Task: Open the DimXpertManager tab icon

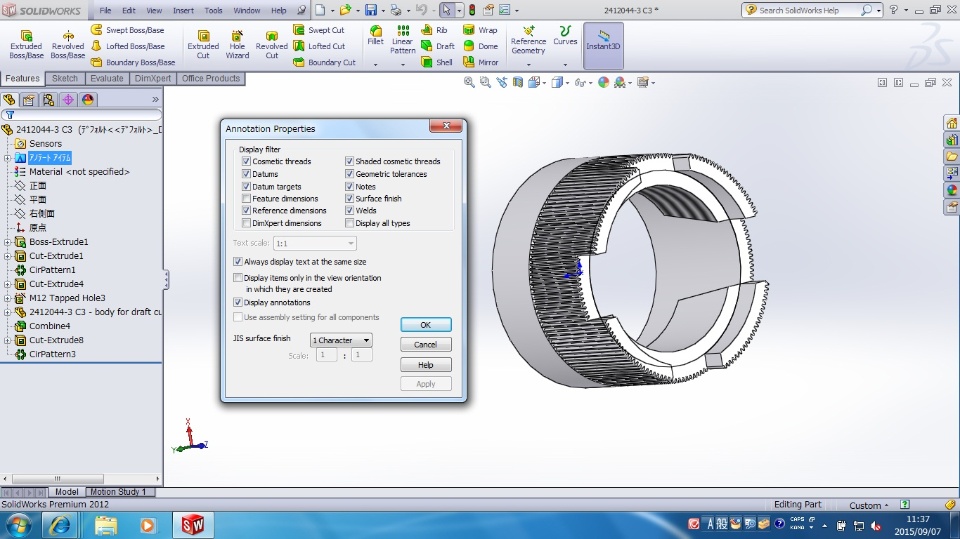Action: (68, 100)
